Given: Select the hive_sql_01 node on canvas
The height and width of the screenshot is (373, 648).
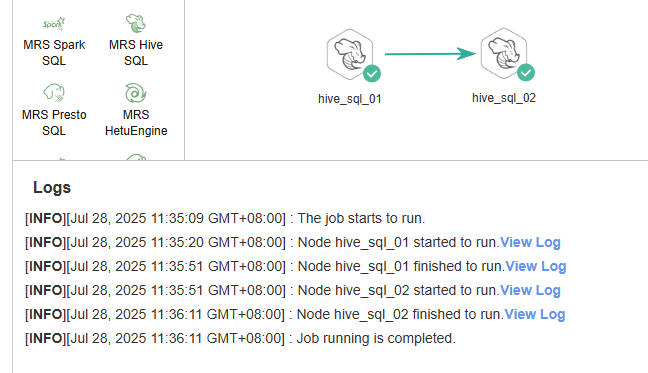Looking at the screenshot, I should [x=350, y=55].
